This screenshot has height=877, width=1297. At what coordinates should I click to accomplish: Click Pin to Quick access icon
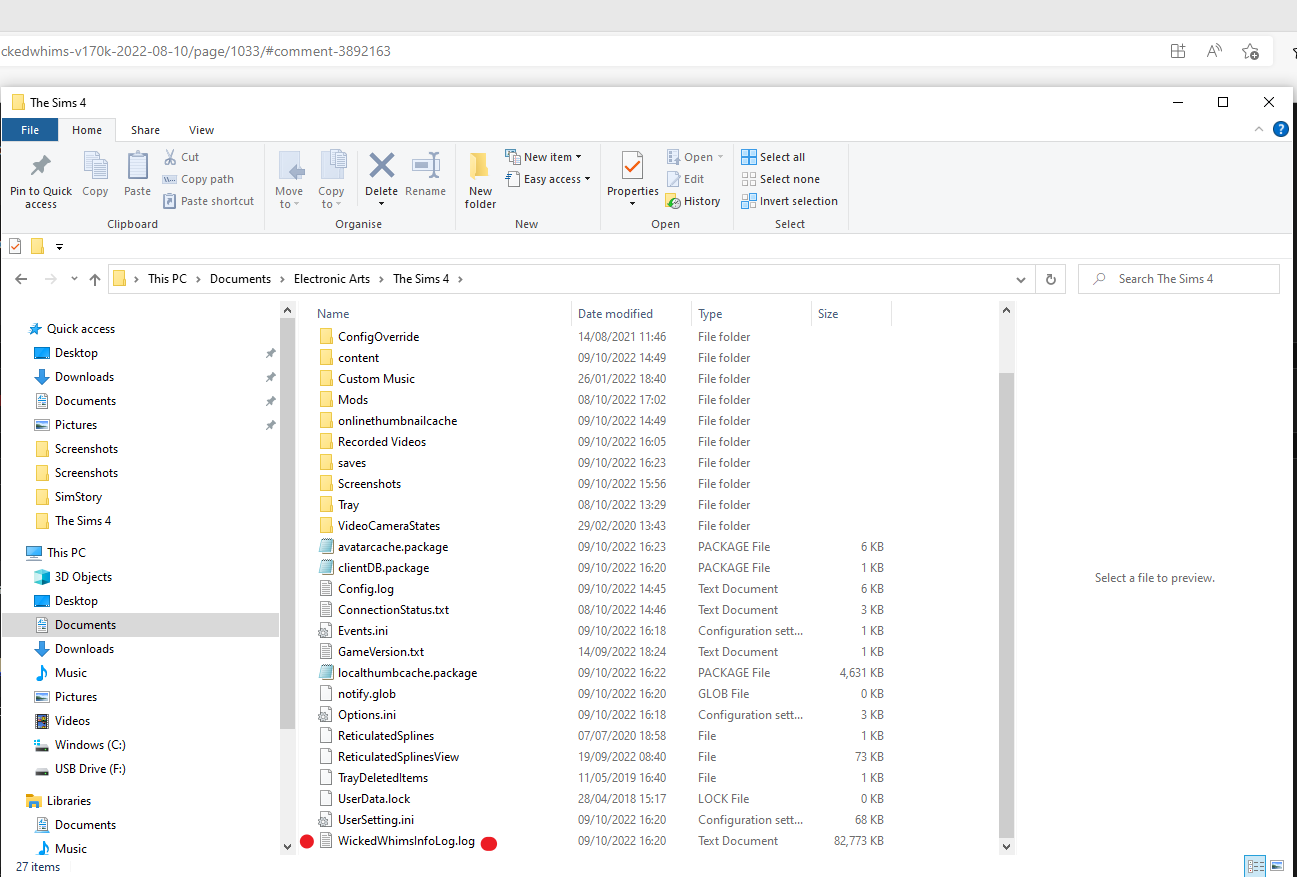click(x=41, y=165)
